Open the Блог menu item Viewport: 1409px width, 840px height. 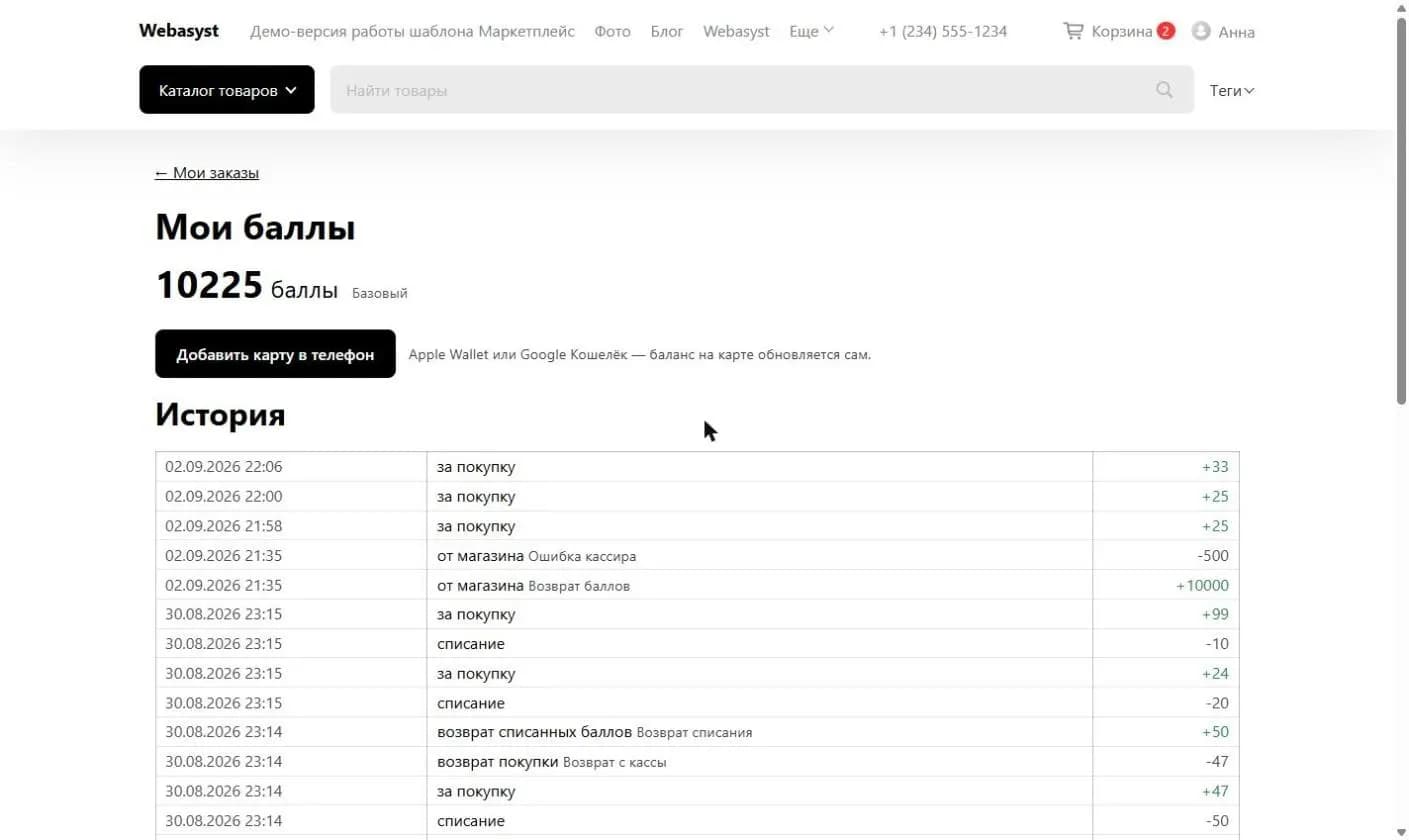(667, 31)
